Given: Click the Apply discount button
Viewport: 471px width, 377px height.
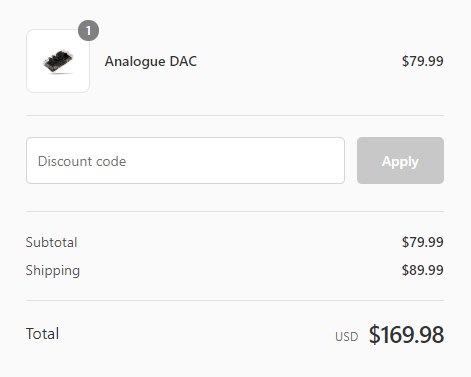Looking at the screenshot, I should click(x=400, y=160).
